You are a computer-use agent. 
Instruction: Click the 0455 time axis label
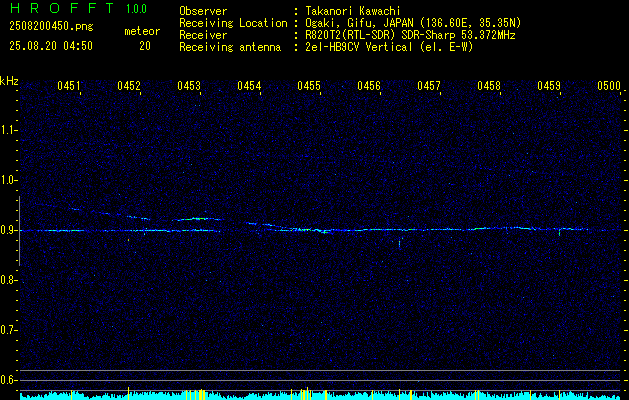tap(309, 85)
